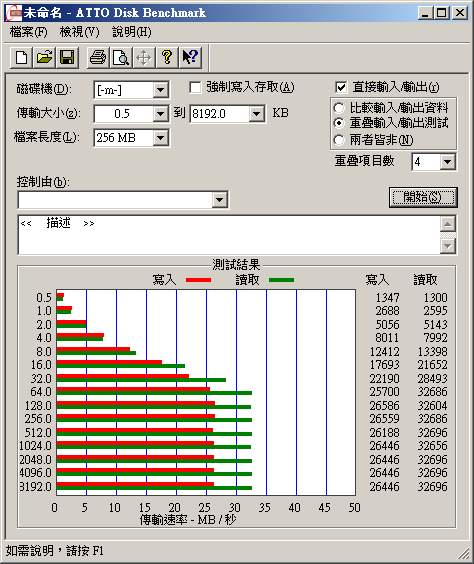Open the 0.5 minimum transfer size dropdown

click(160, 114)
